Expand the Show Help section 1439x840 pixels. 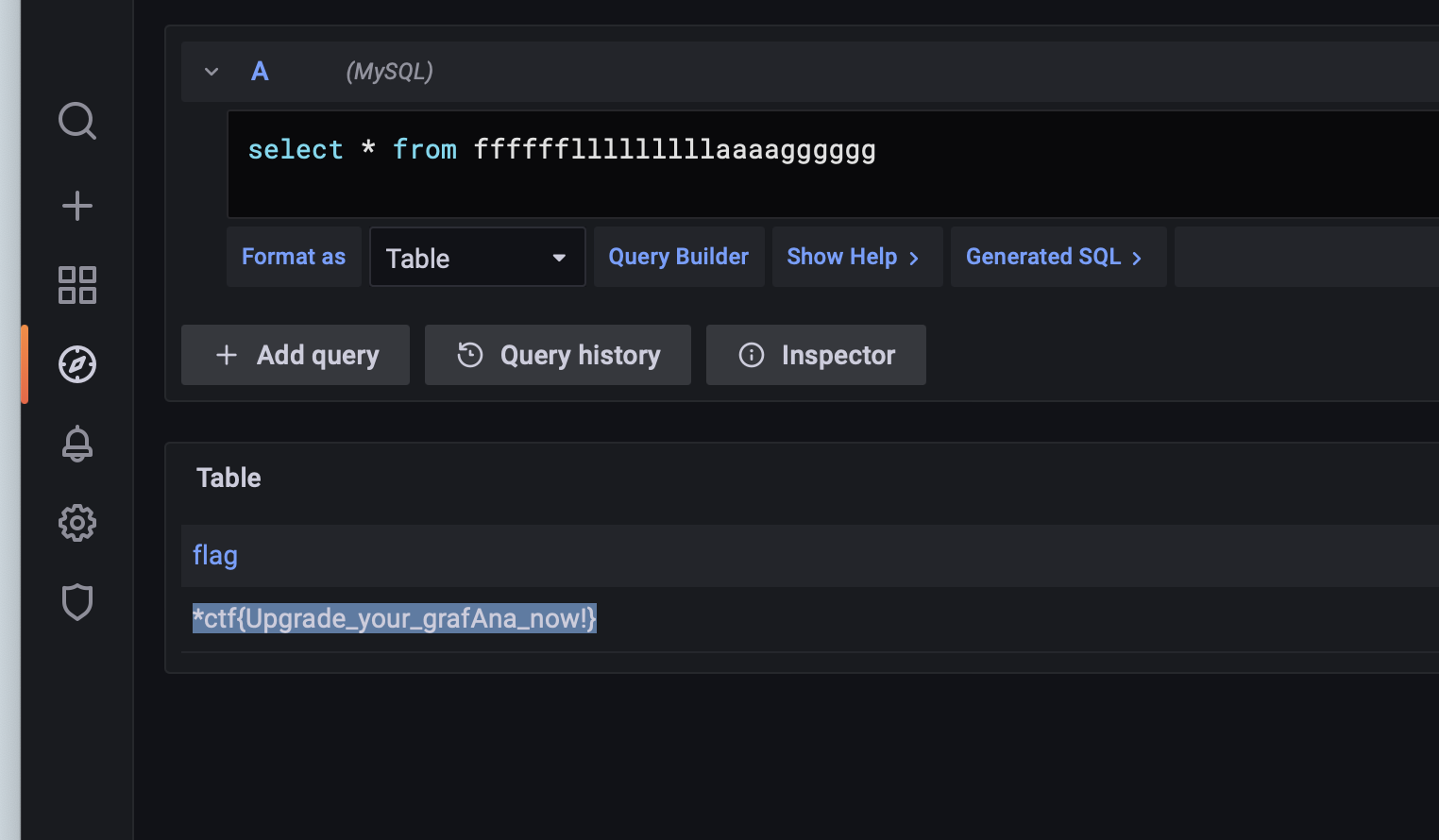click(x=855, y=256)
